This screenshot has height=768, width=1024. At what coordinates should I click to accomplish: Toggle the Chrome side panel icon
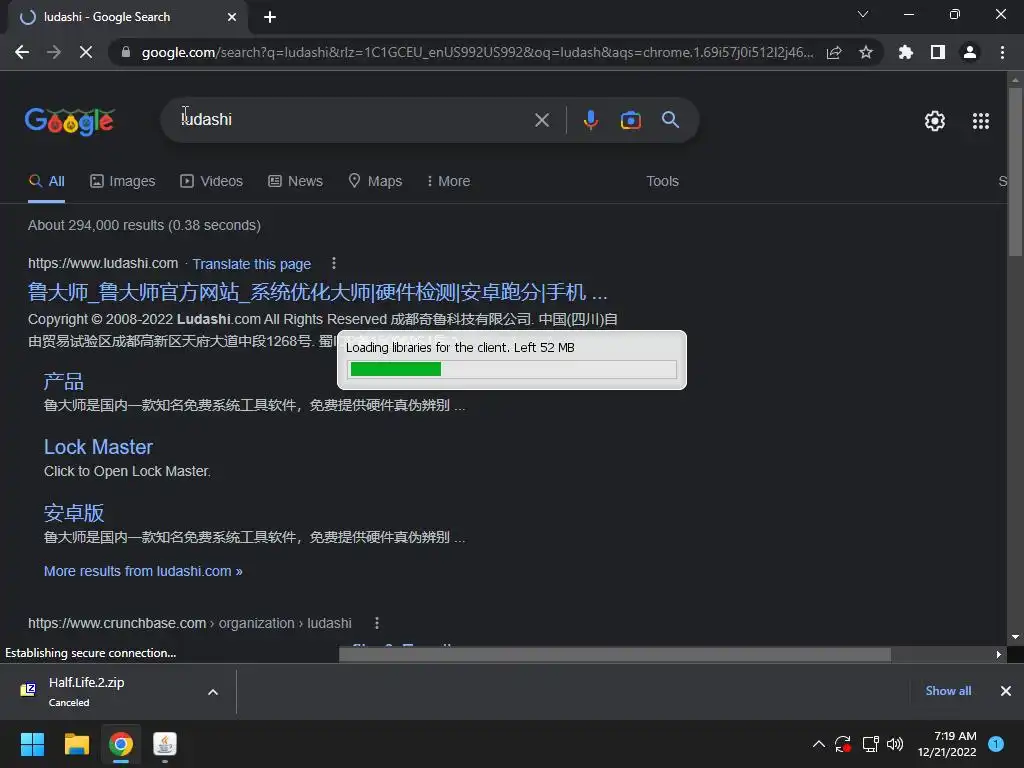point(938,52)
